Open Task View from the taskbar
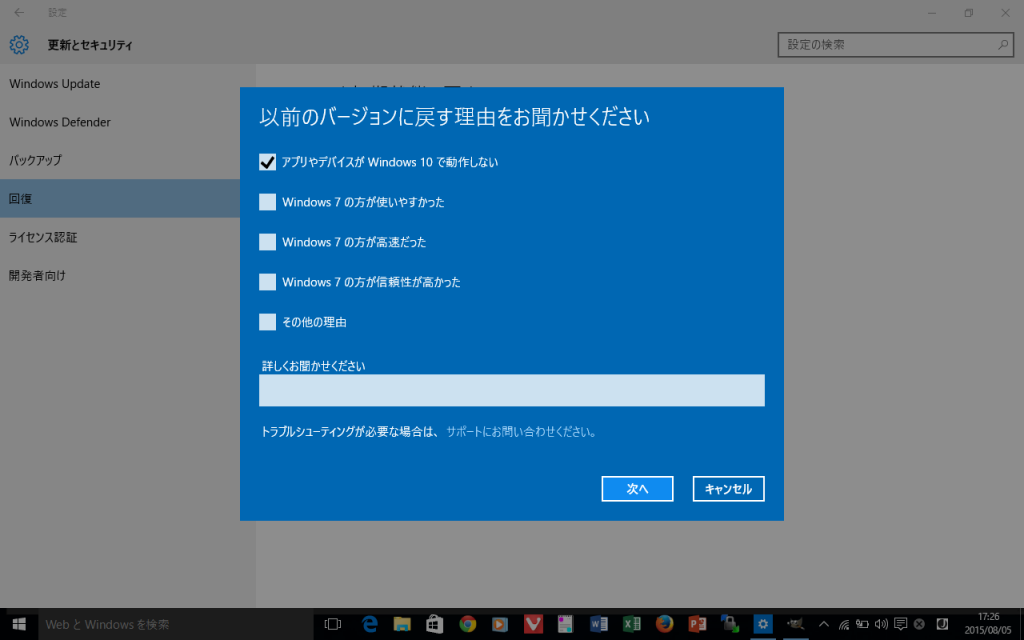Screen dimensions: 1024x640 click(x=333, y=624)
